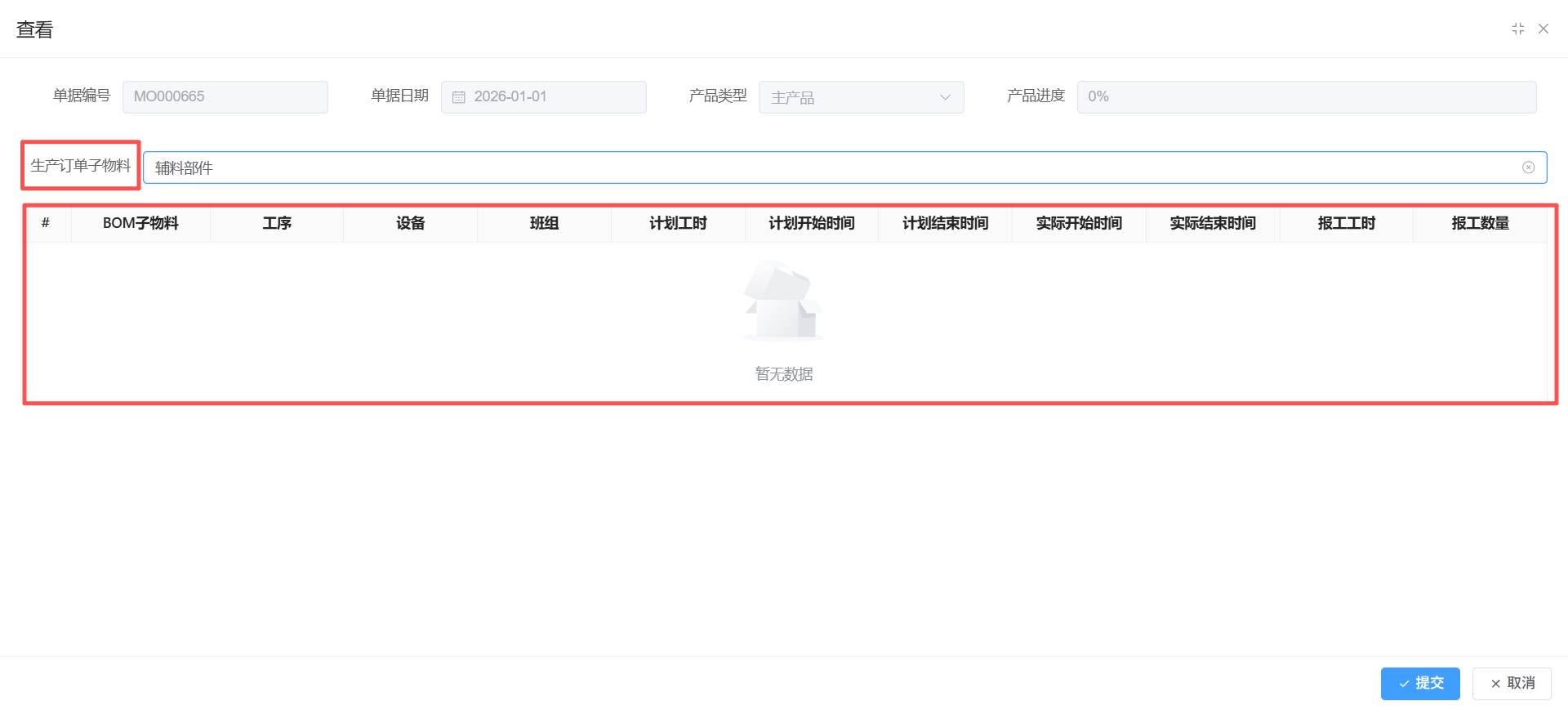Click the BOM子物料 column header
This screenshot has height=710, width=1568.
140,224
